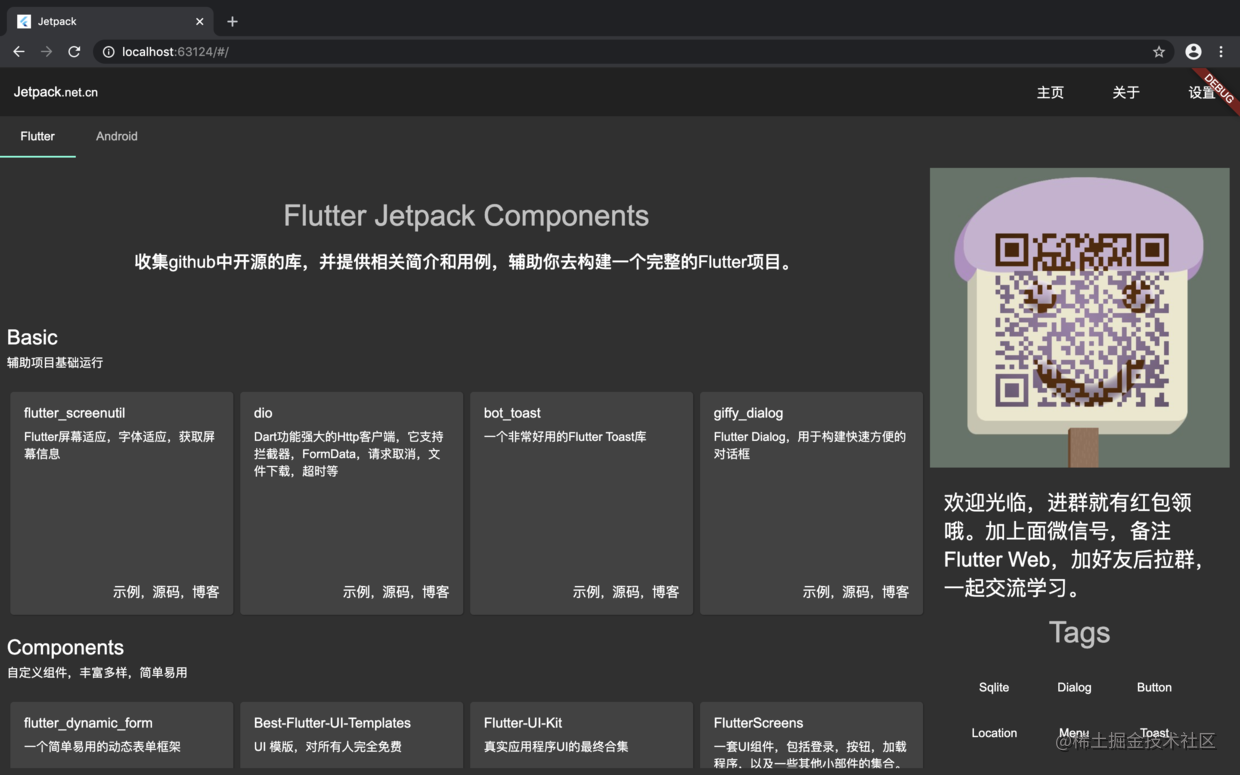Screen dimensions: 1240x775
Task: Click the 收集github中开源的库 description line
Action: [466, 263]
